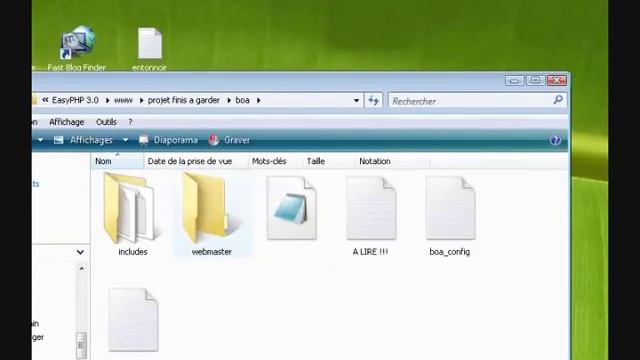Image resolution: width=640 pixels, height=360 pixels.
Task: Click the includes label text
Action: [x=133, y=252]
